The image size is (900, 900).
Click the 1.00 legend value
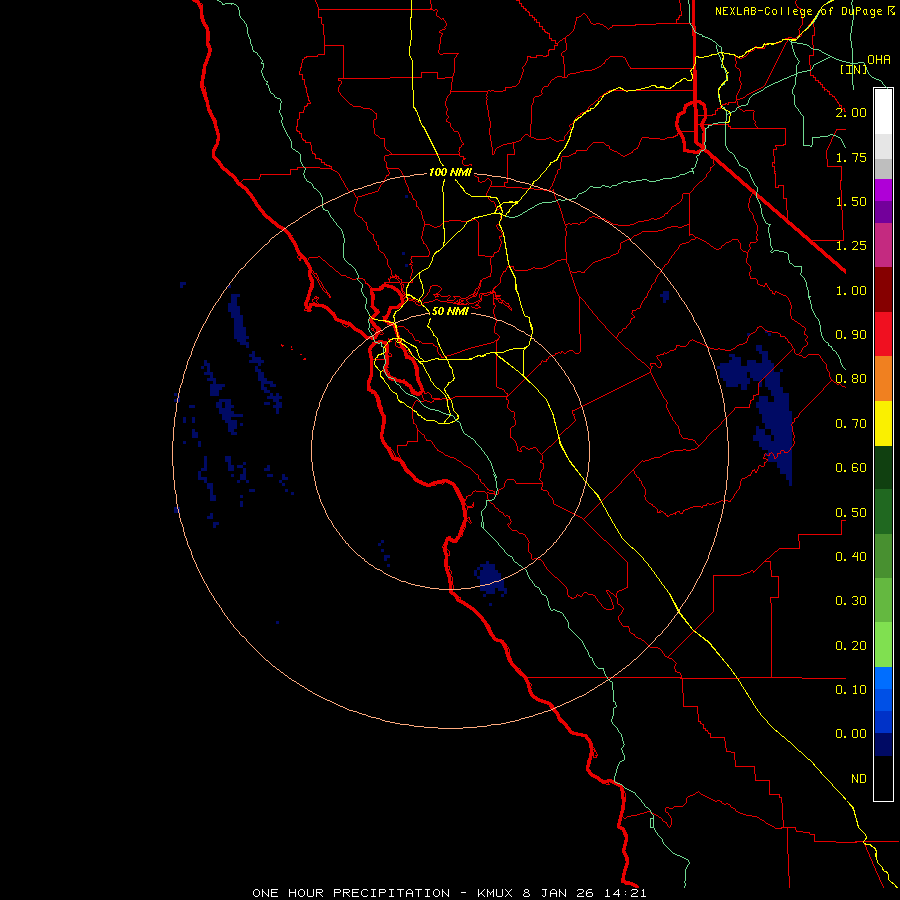[x=851, y=290]
